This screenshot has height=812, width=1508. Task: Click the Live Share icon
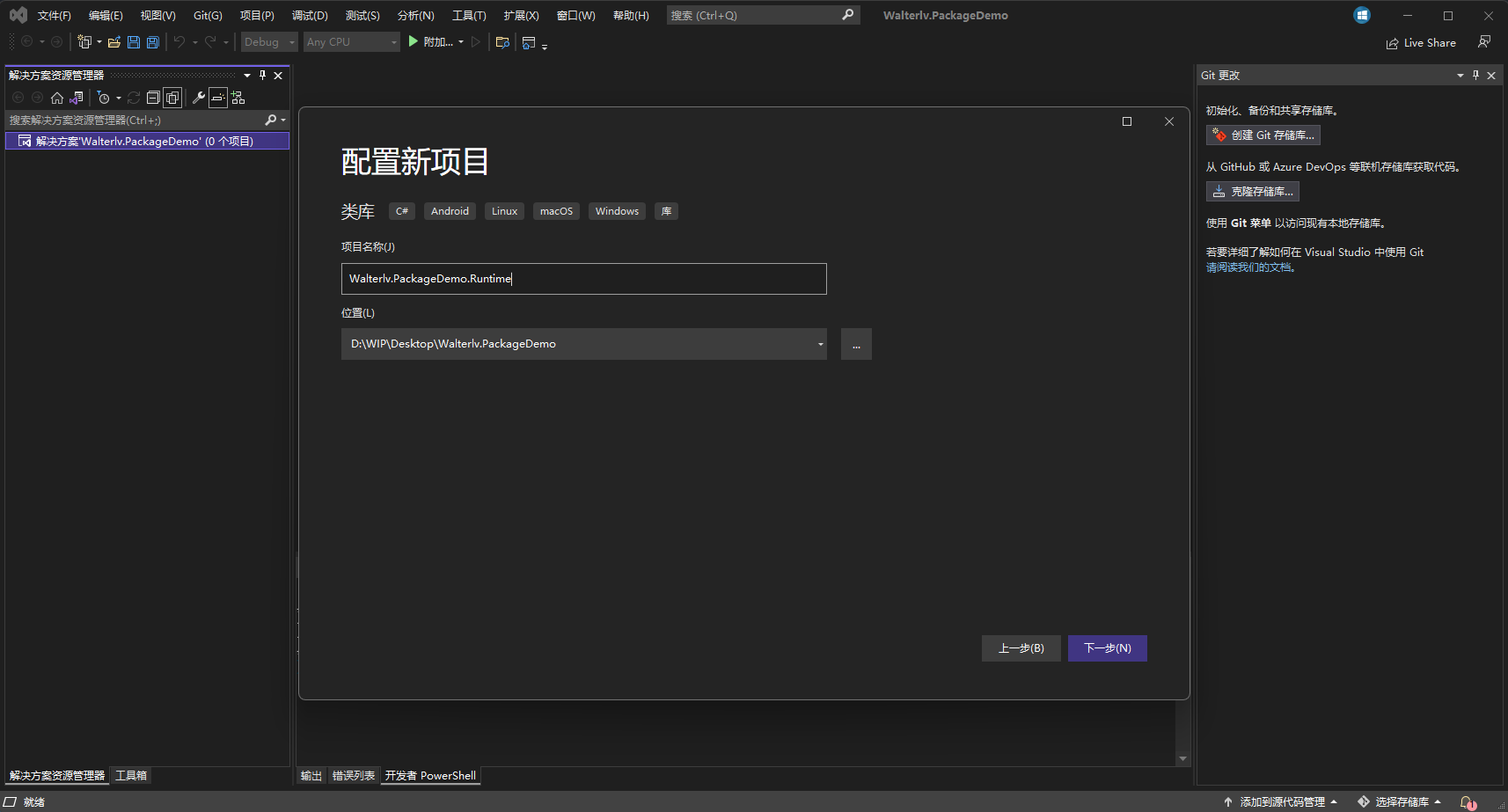1392,42
